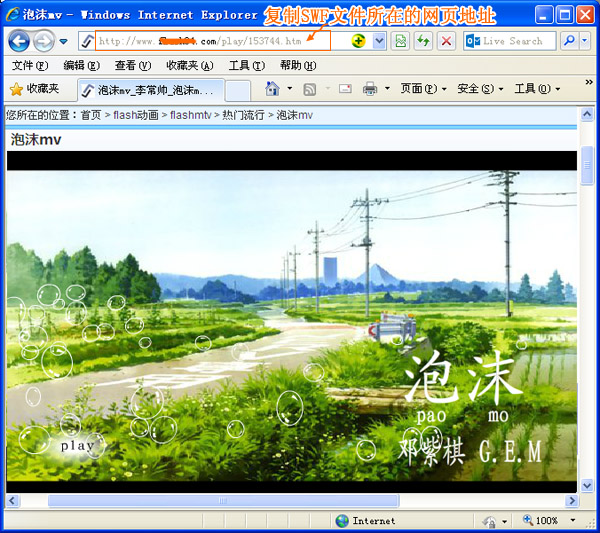The width and height of the screenshot is (600, 533).
Task: Click the search magnifier button
Action: coord(569,41)
